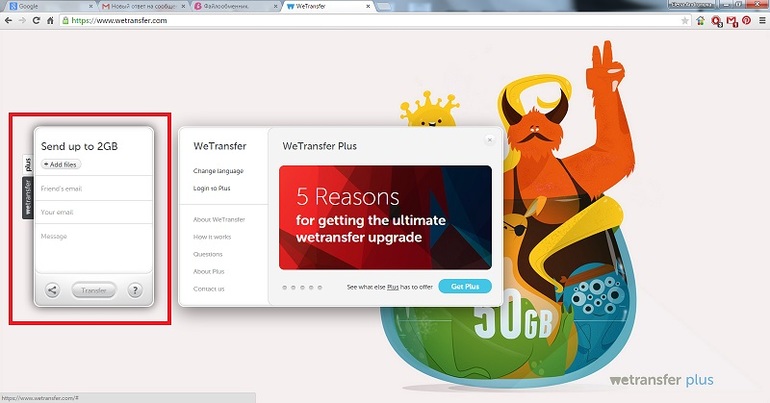
Task: Click the new tab button
Action: [x=385, y=6]
